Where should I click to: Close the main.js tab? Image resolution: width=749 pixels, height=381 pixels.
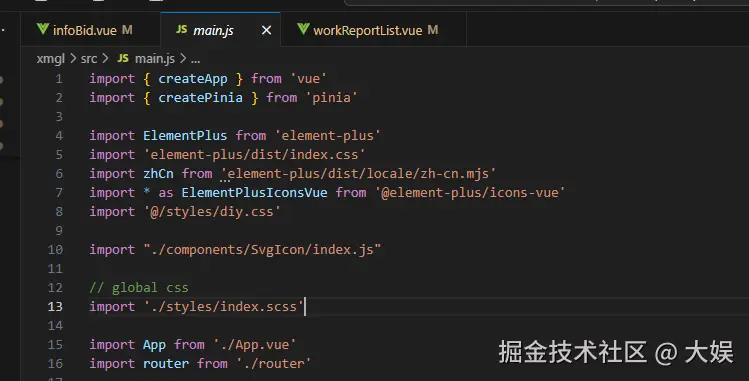click(x=267, y=31)
